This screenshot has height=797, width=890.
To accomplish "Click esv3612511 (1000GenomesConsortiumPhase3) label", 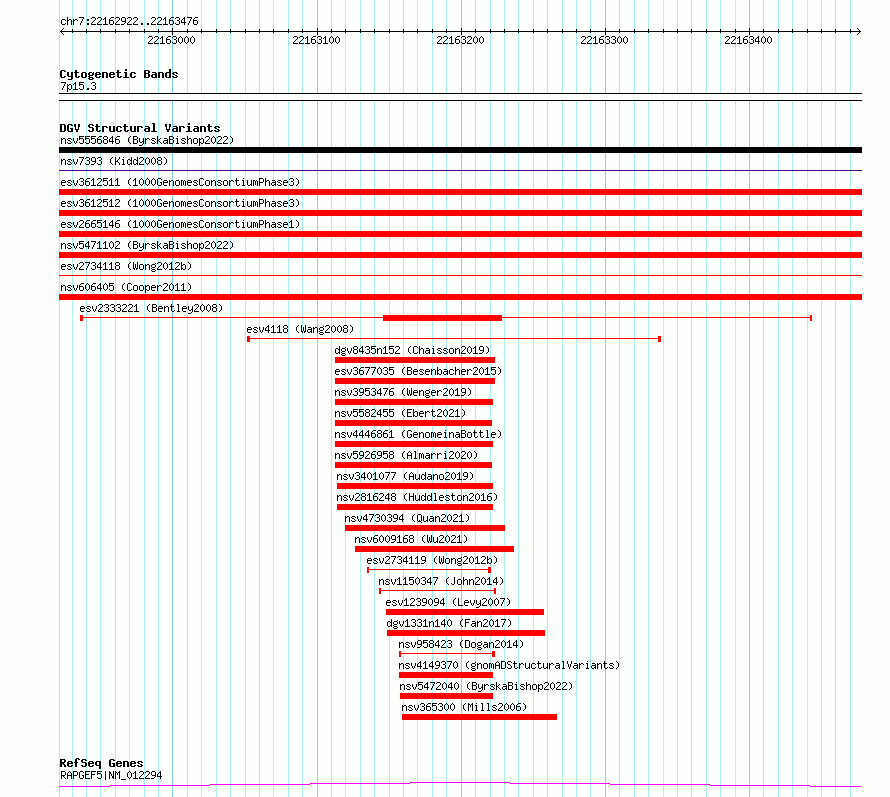I will click(x=180, y=182).
